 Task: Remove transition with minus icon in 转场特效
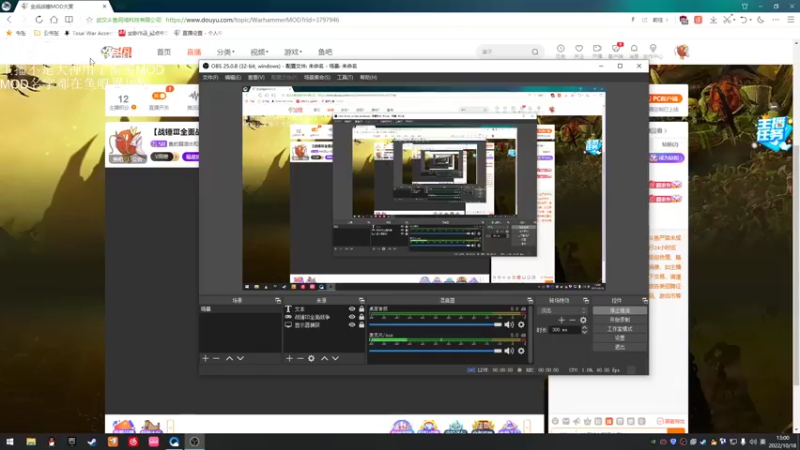[x=572, y=320]
